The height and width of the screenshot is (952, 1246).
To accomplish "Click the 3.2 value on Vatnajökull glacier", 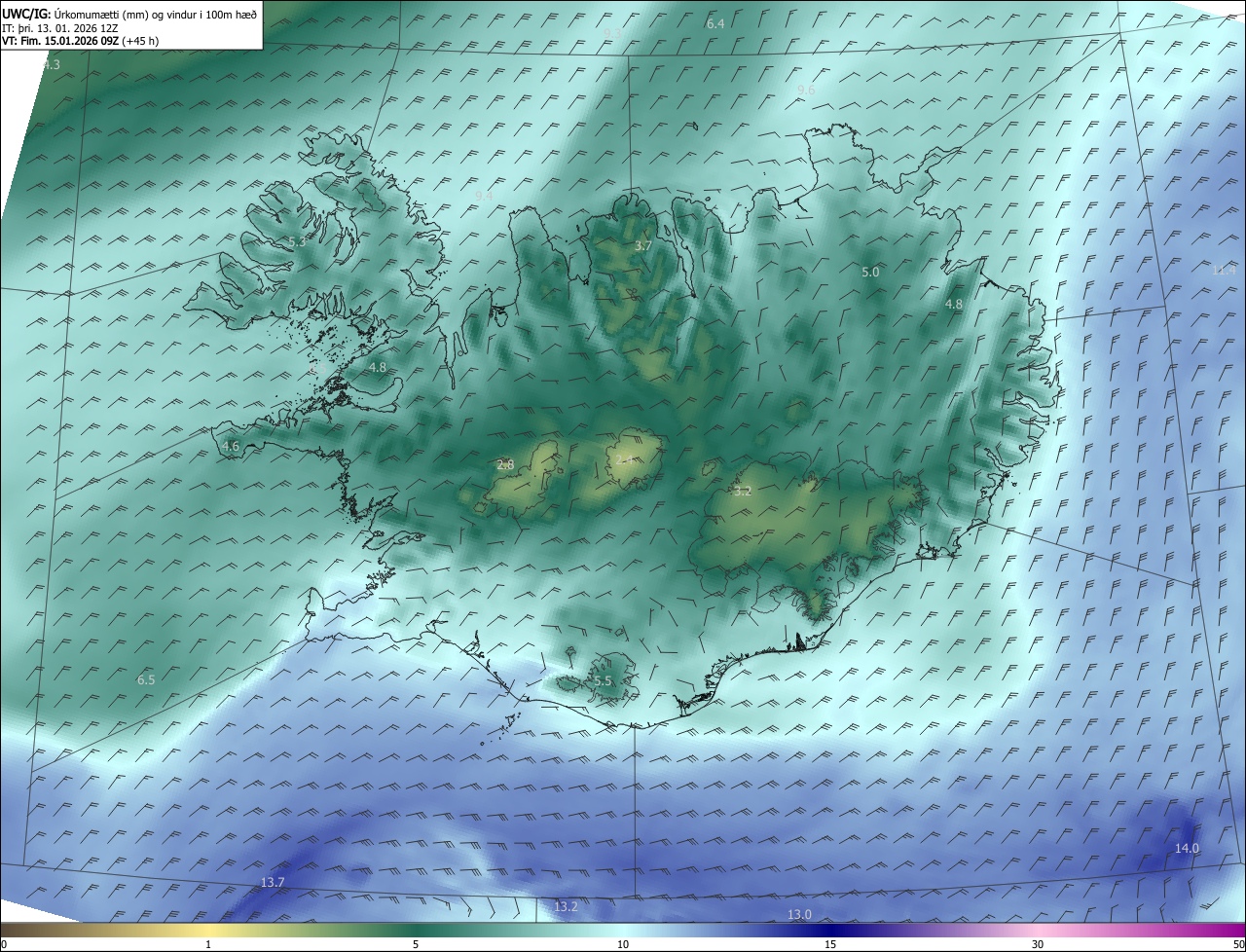I will (743, 492).
